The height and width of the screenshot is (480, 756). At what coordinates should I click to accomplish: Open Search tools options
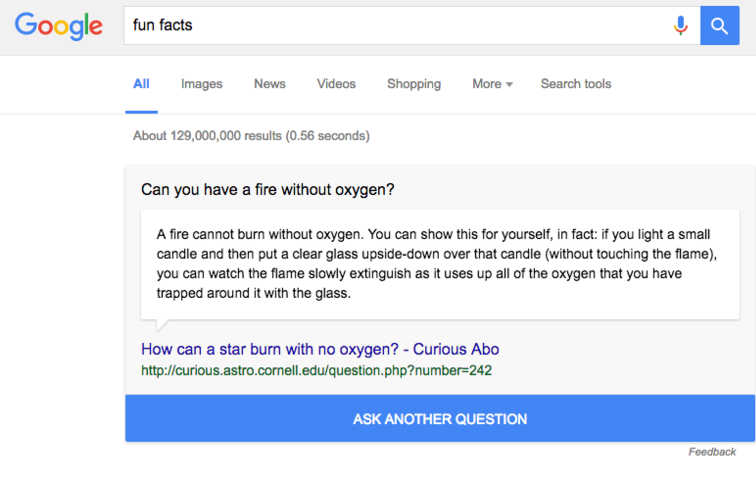coord(575,84)
